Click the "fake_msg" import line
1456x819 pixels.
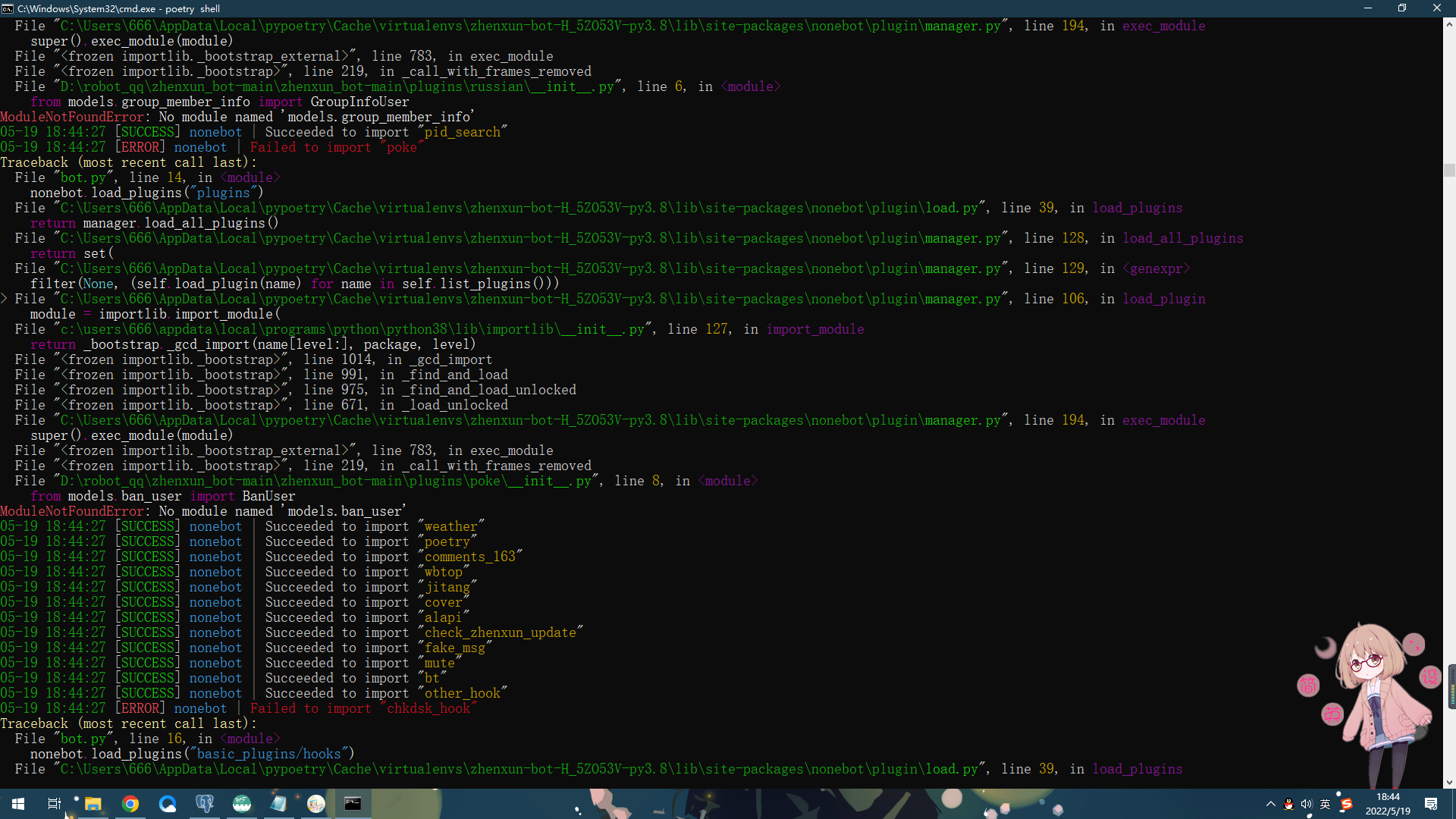(246, 648)
